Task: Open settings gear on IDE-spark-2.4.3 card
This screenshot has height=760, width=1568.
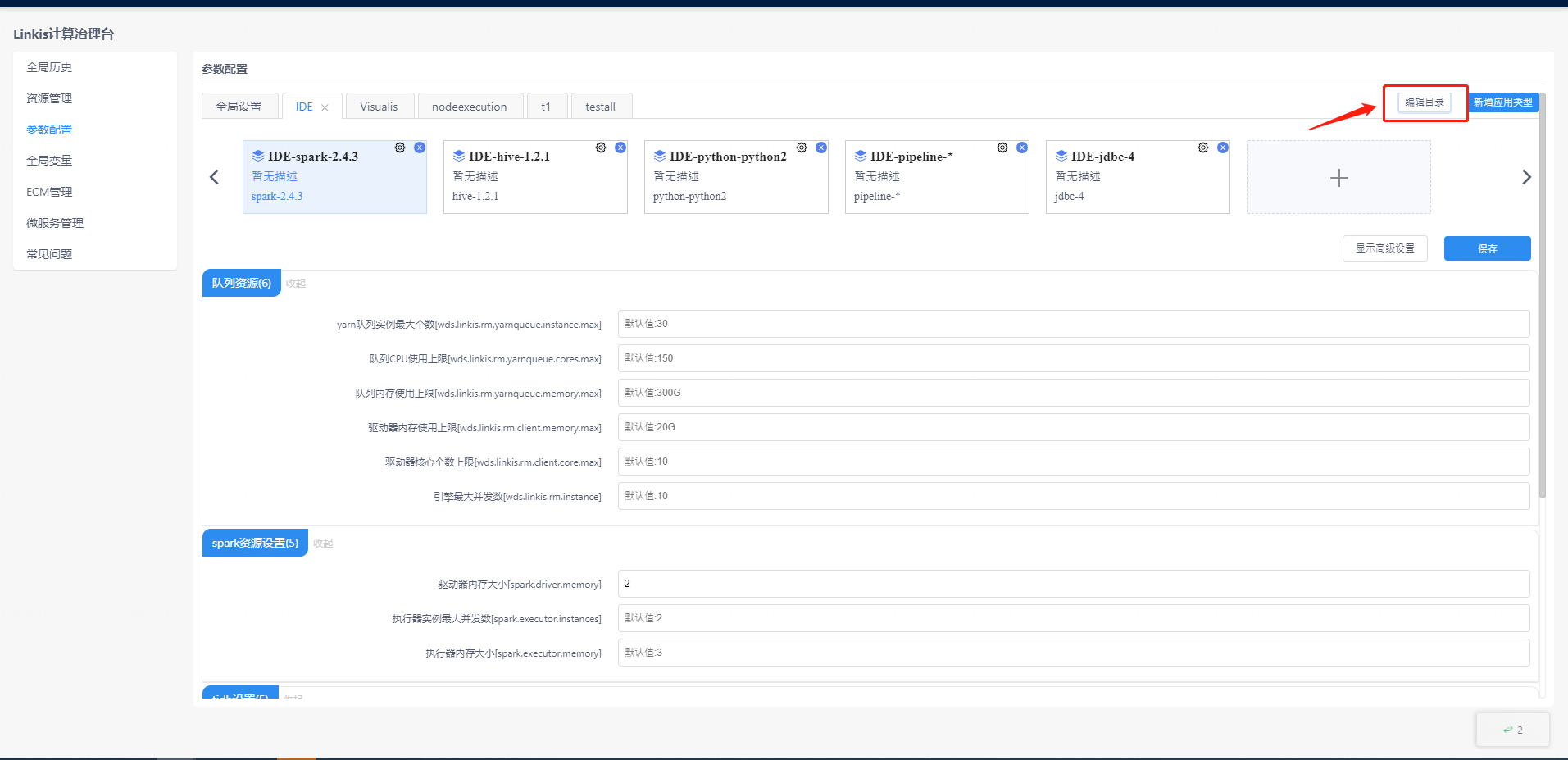Action: 400,148
